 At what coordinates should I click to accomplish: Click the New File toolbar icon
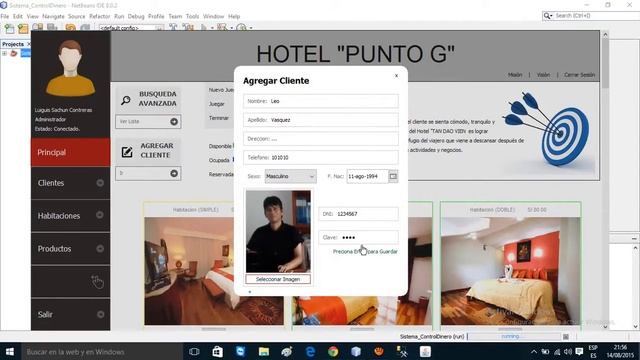9,28
